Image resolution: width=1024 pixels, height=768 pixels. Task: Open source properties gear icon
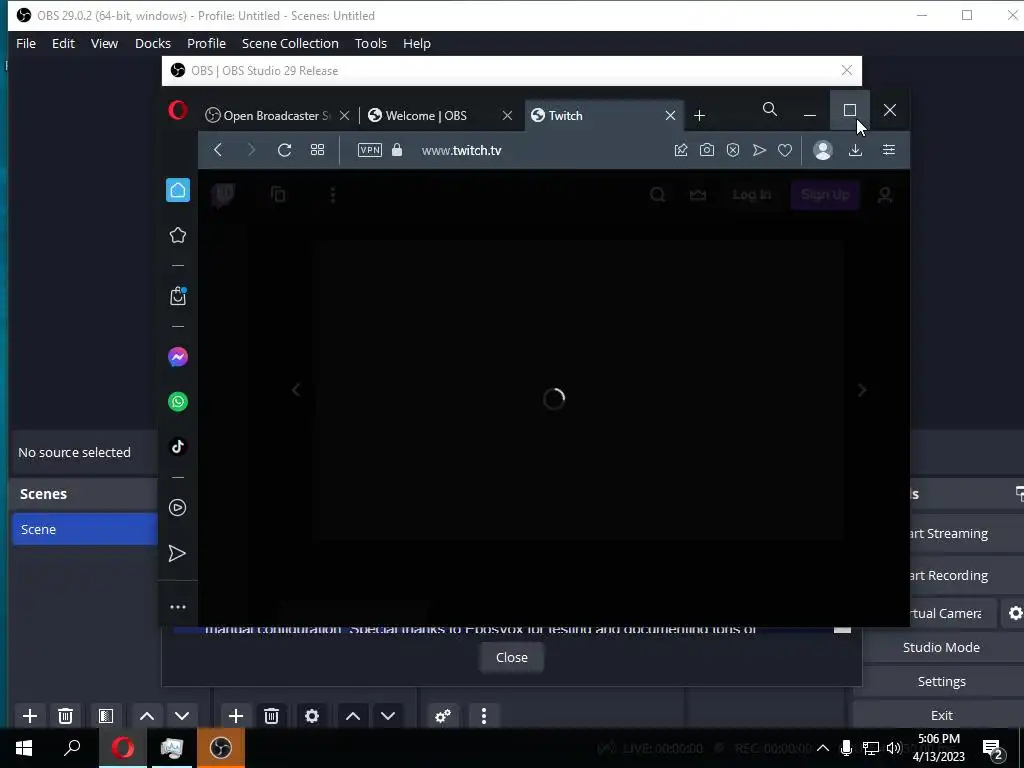click(x=312, y=716)
